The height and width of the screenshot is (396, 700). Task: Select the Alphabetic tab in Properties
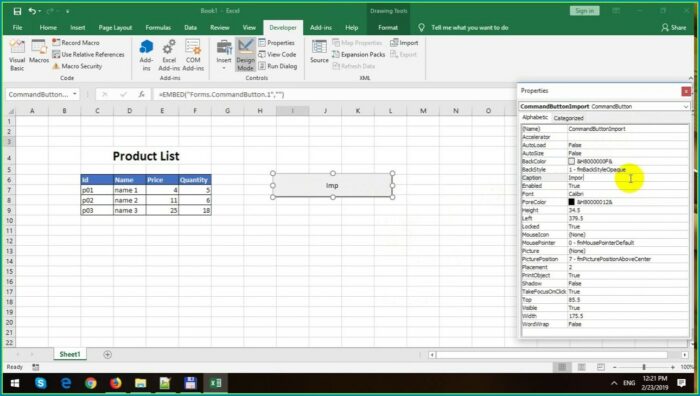click(535, 117)
